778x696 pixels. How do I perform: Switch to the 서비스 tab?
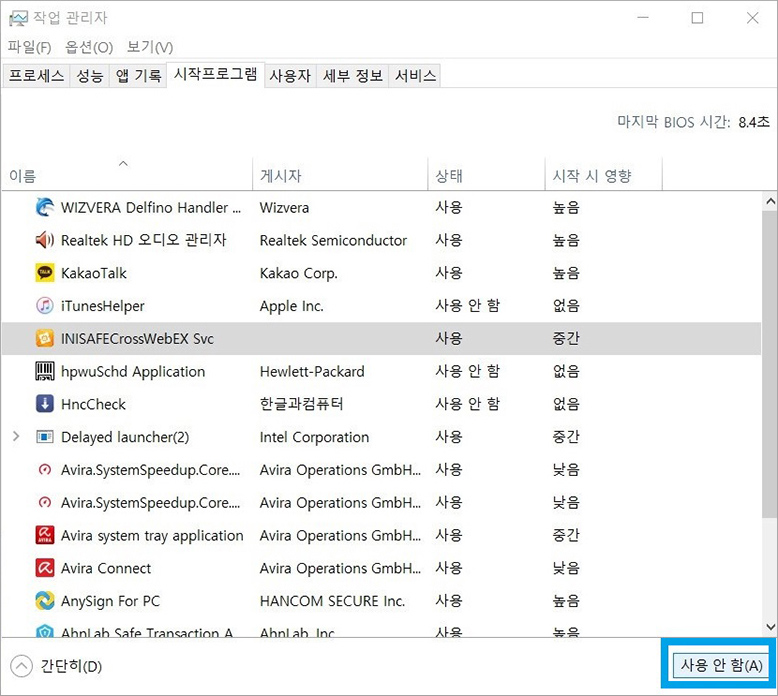coord(415,75)
